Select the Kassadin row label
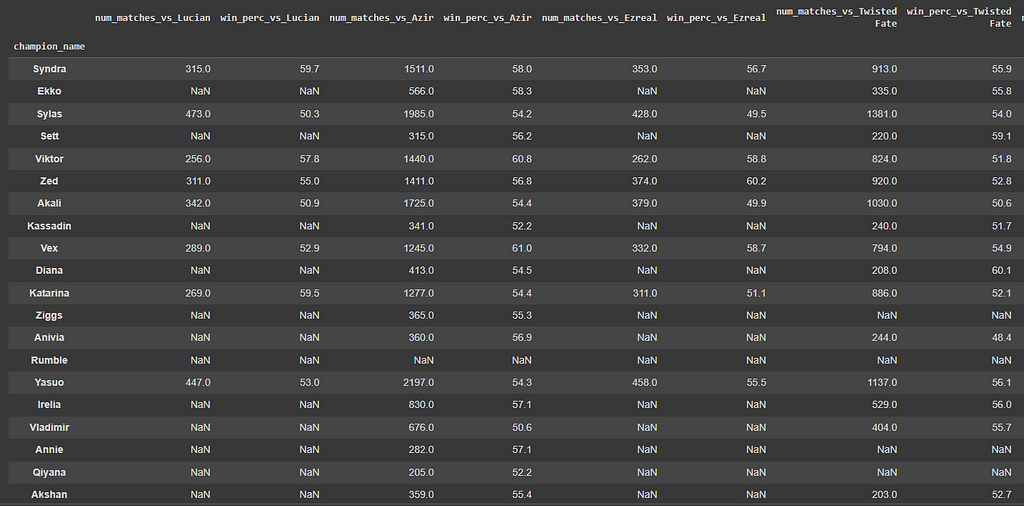 [49, 227]
